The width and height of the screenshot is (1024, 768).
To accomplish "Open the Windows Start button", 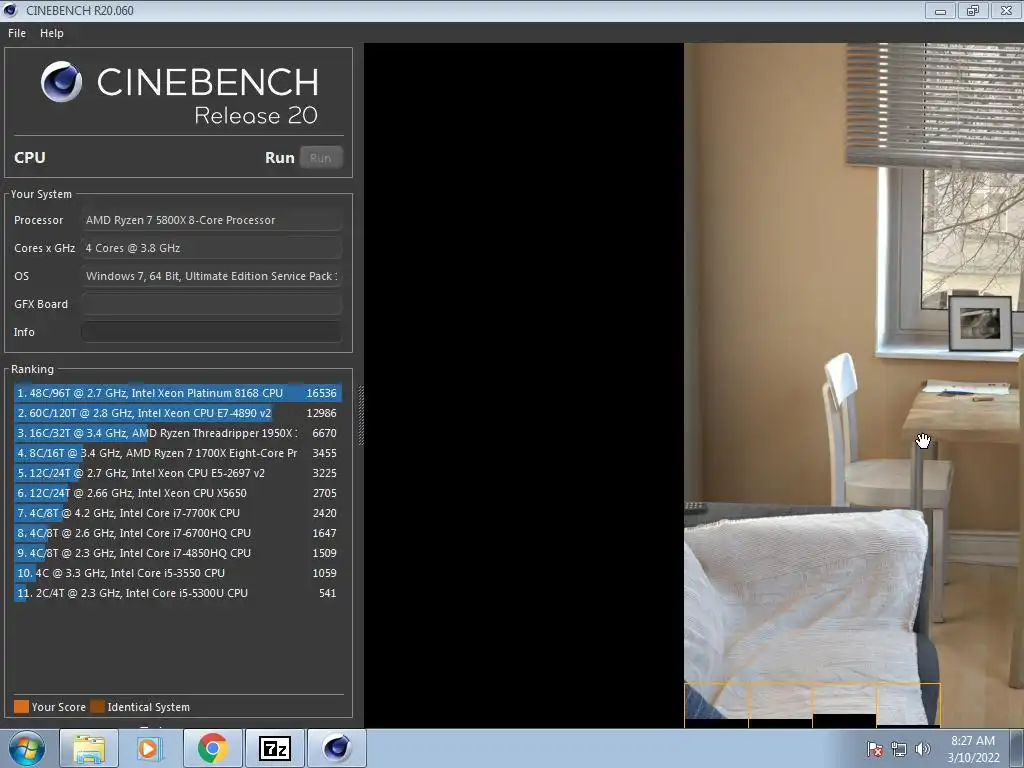I will coord(26,748).
